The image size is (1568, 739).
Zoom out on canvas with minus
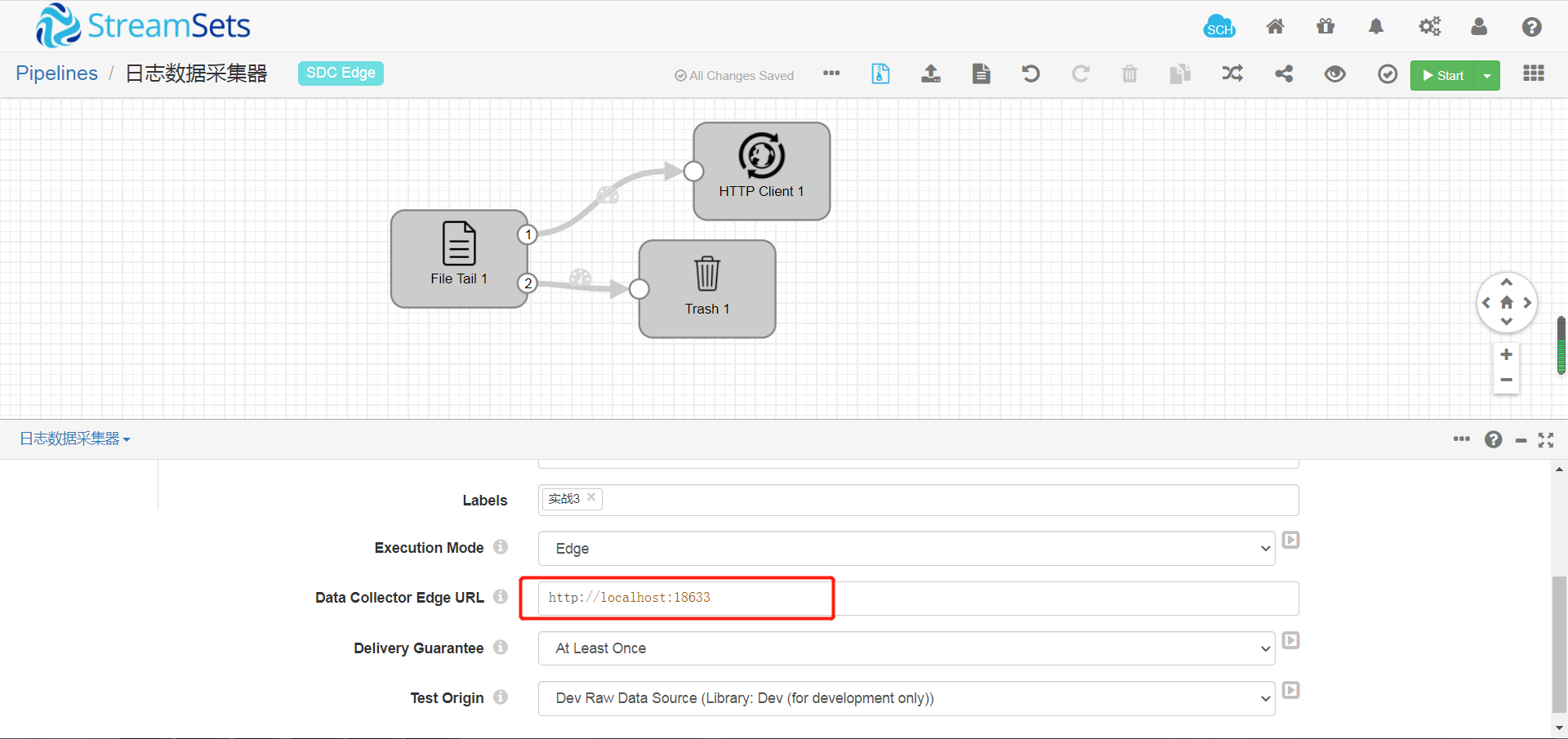(1507, 380)
